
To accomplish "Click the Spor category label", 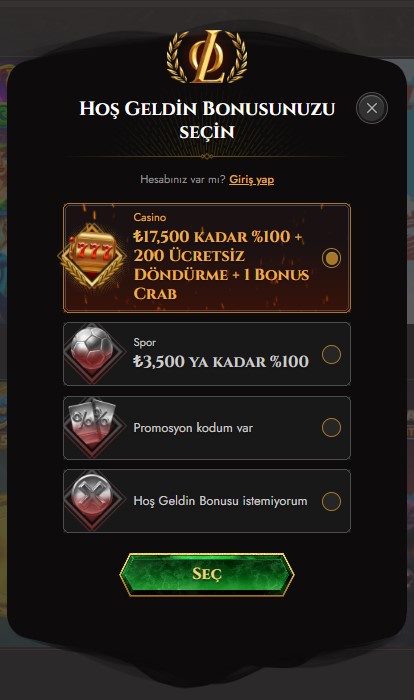I will (144, 342).
